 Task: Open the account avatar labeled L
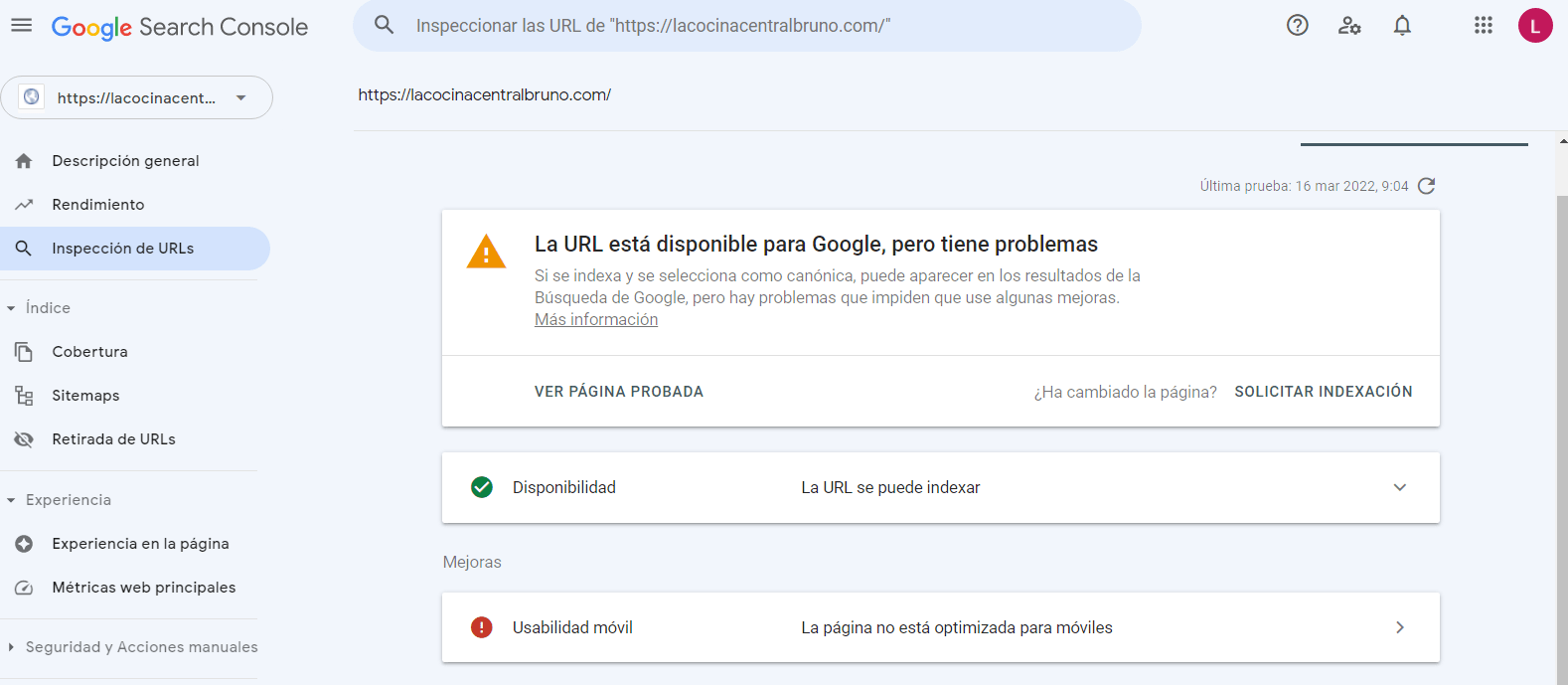1535,26
